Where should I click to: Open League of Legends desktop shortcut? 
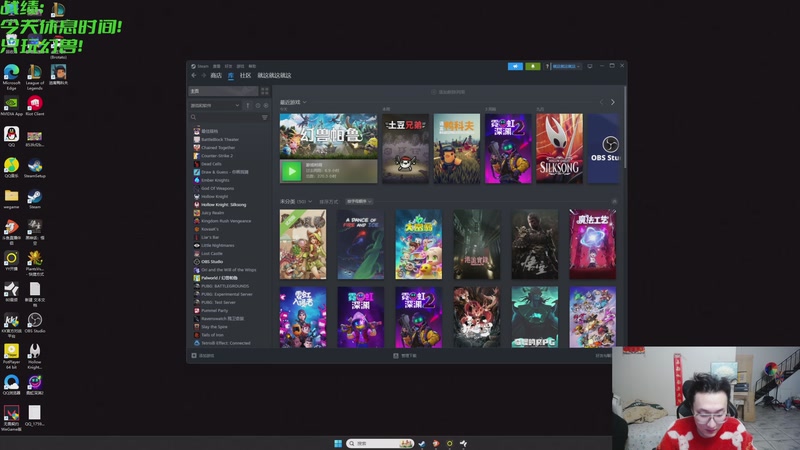(35, 78)
